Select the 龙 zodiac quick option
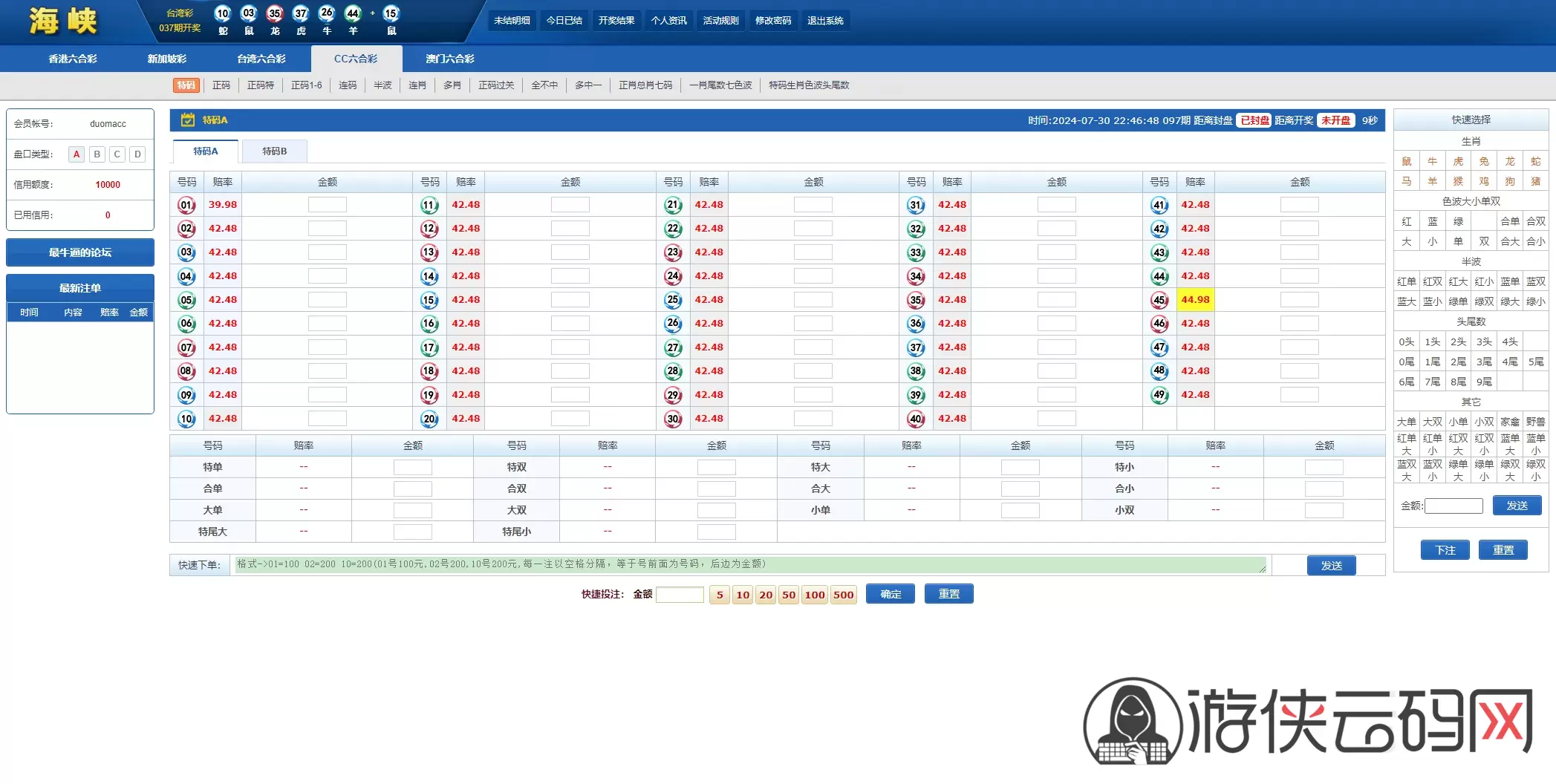This screenshot has height=784, width=1556. click(1510, 161)
